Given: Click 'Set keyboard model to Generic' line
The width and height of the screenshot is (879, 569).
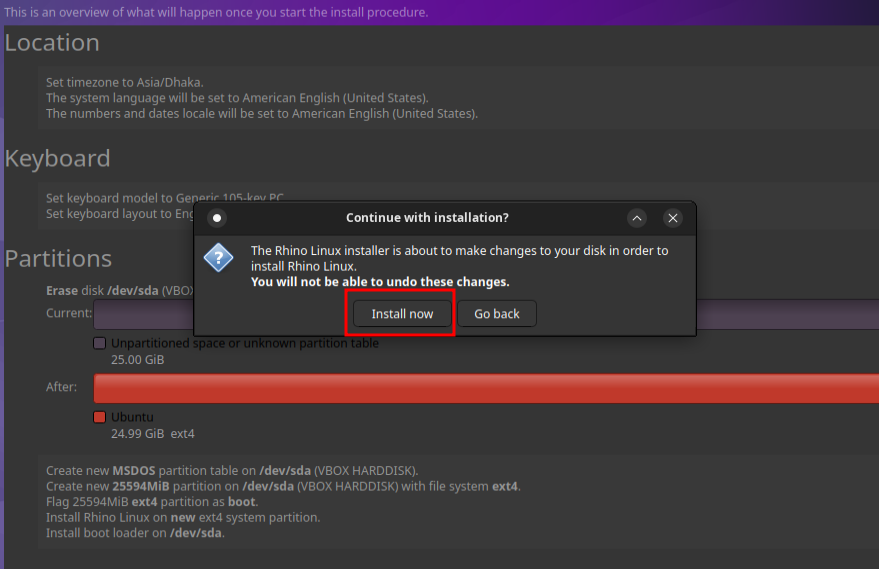Looking at the screenshot, I should point(165,198).
